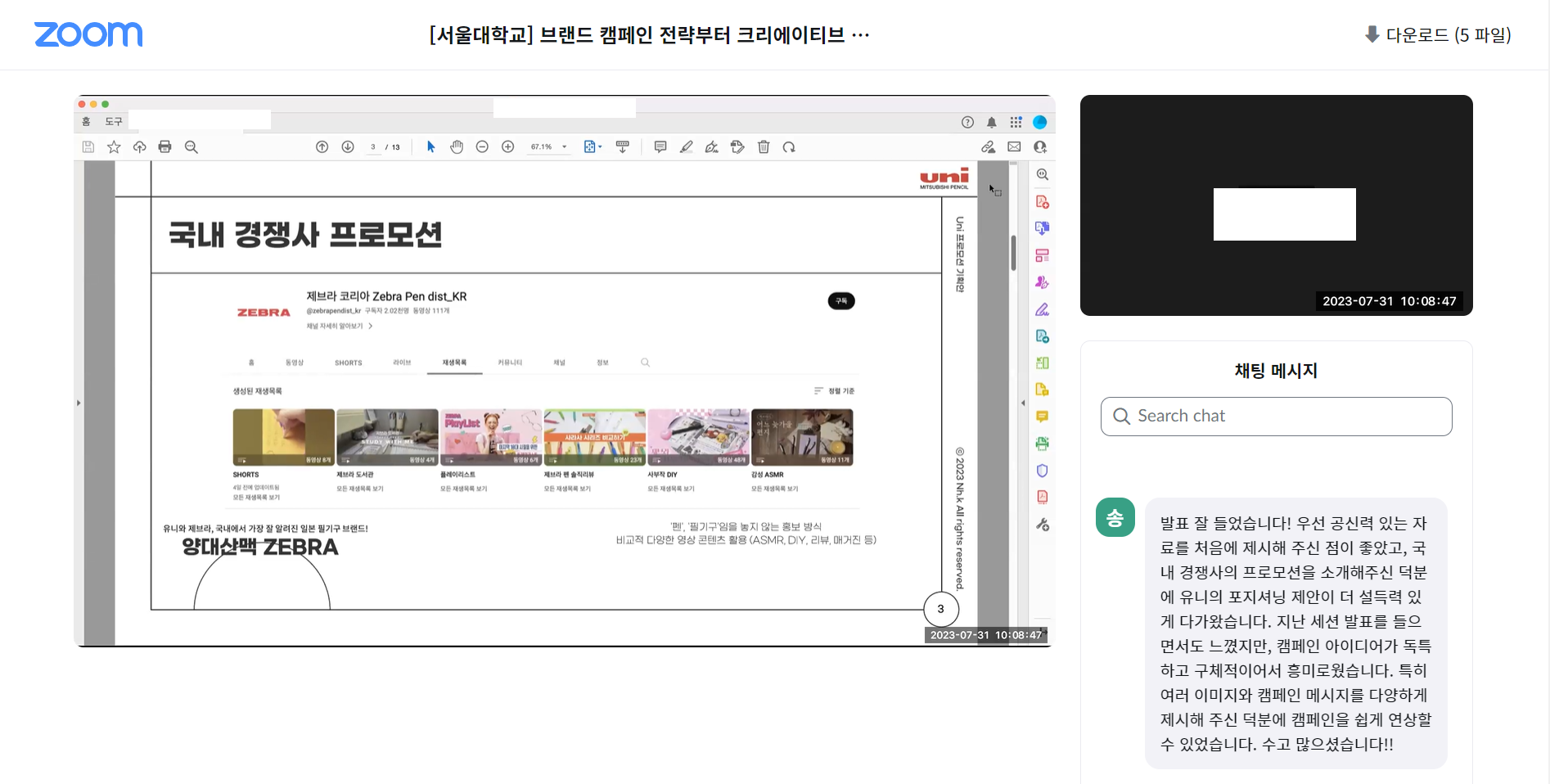This screenshot has width=1550, height=784.
Task: Click the green 송 chat avatar
Action: pos(1115,517)
